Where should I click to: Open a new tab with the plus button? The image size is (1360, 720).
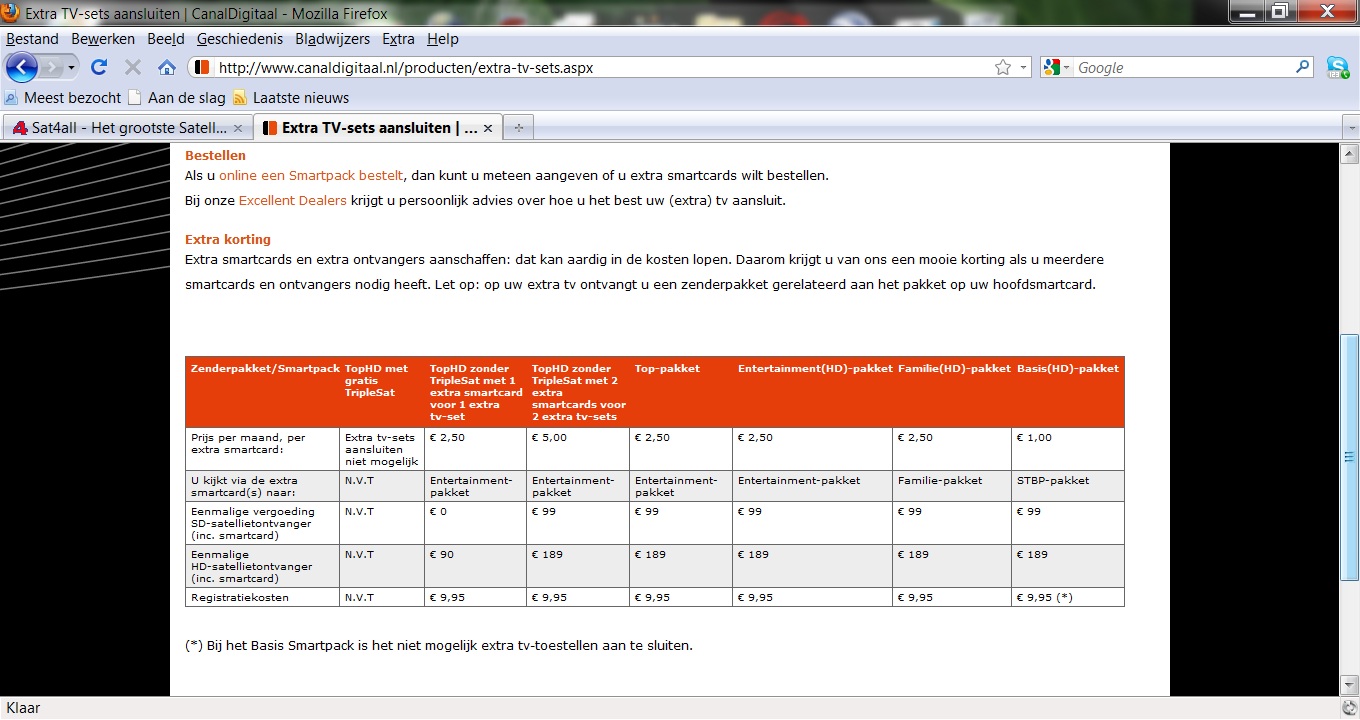click(x=518, y=128)
